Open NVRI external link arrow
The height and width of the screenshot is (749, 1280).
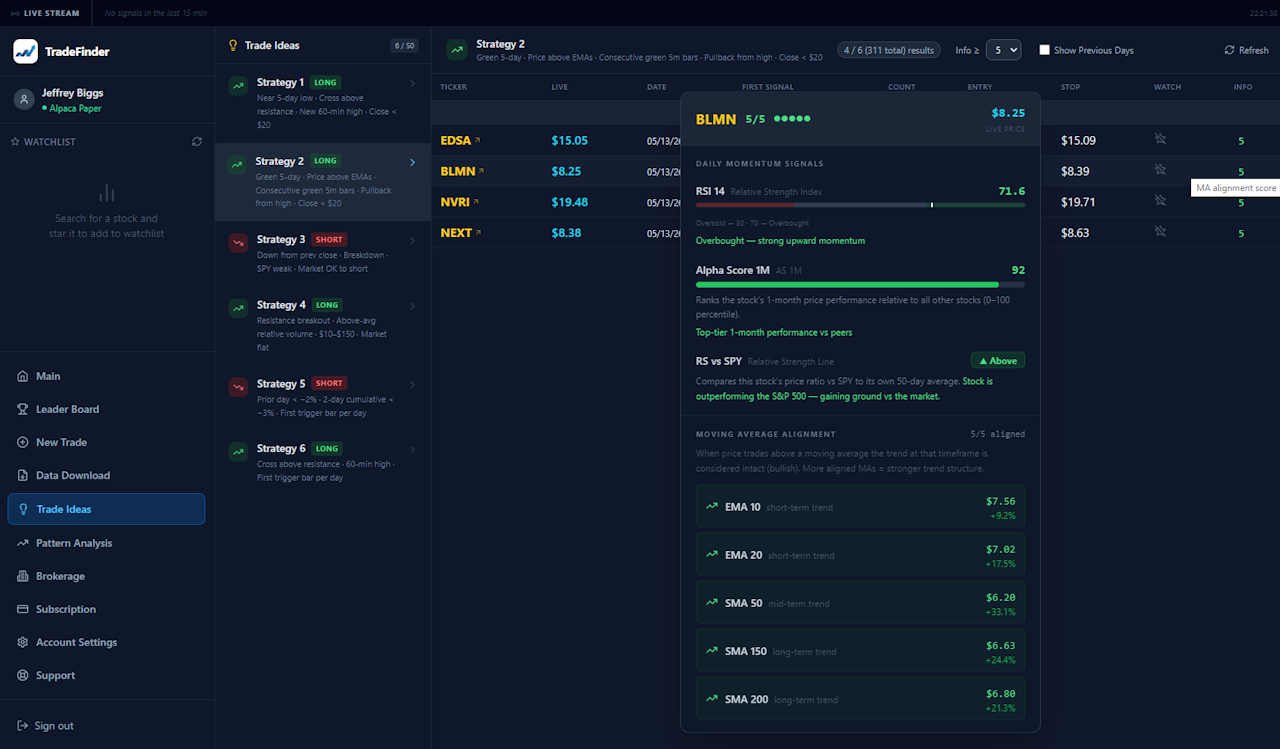476,202
